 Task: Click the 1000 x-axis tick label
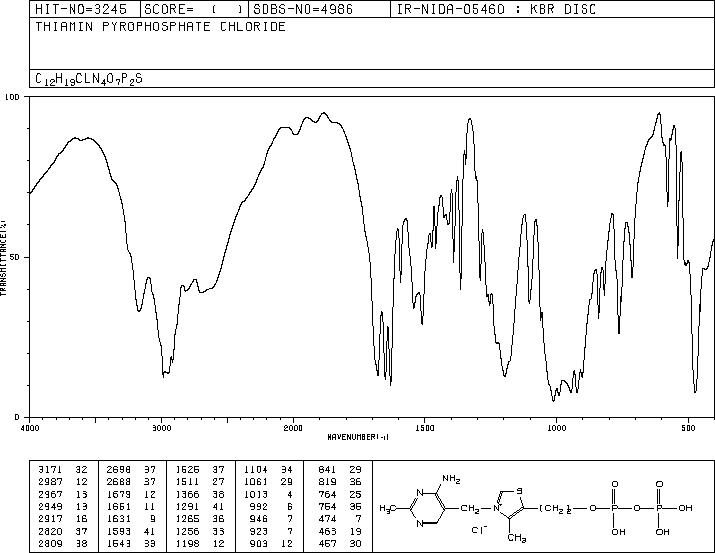coord(556,428)
